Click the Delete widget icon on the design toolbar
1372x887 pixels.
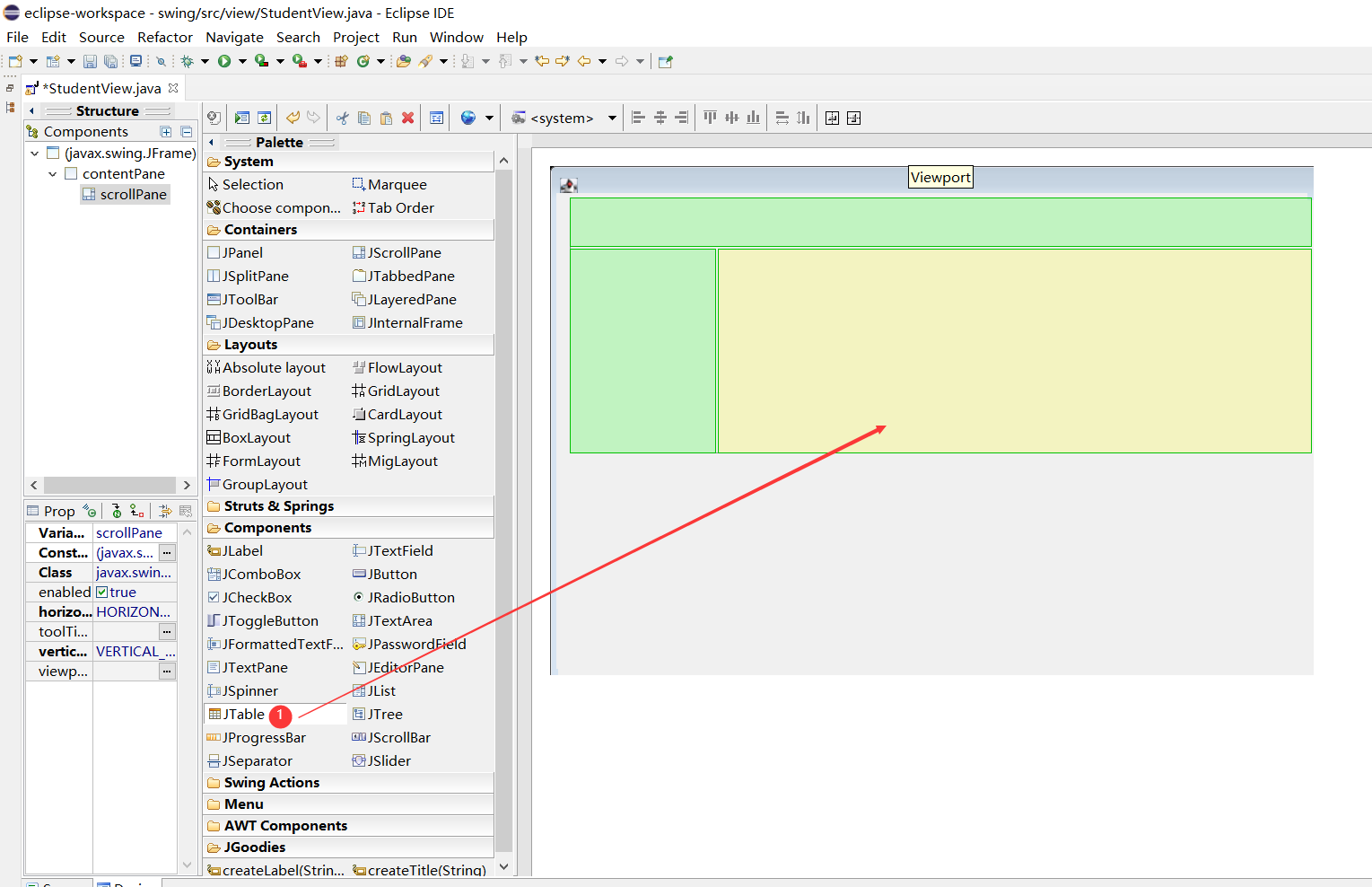[408, 118]
